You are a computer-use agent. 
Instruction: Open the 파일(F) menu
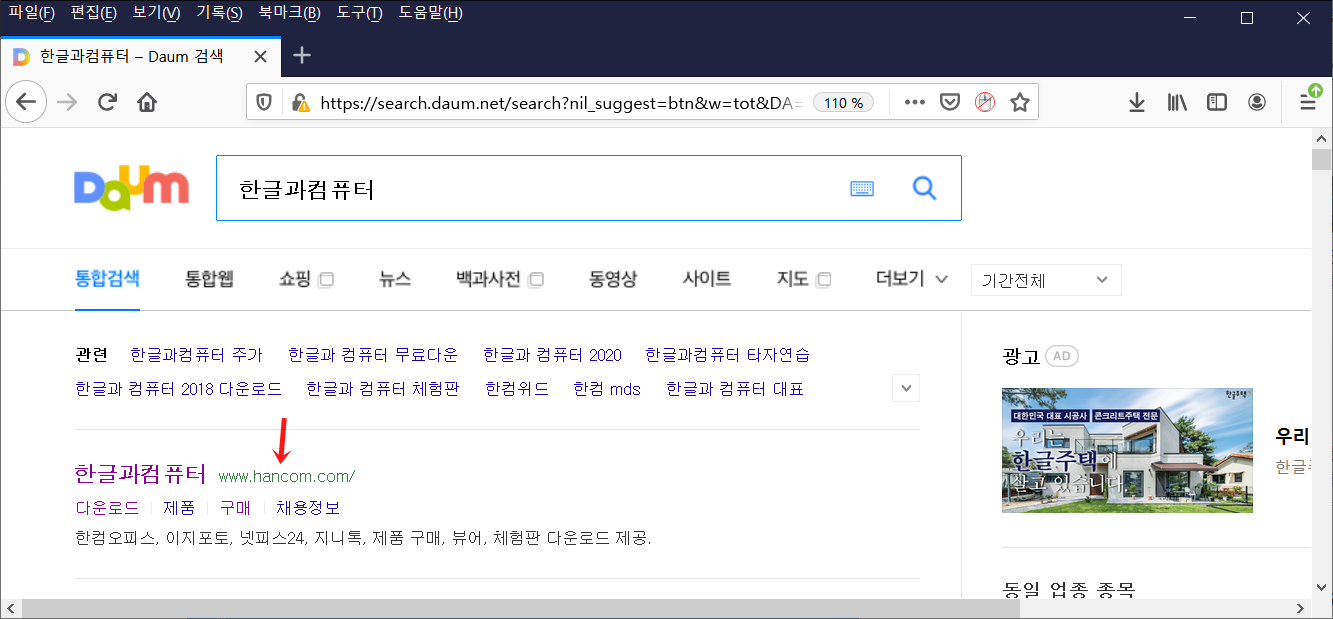click(32, 13)
